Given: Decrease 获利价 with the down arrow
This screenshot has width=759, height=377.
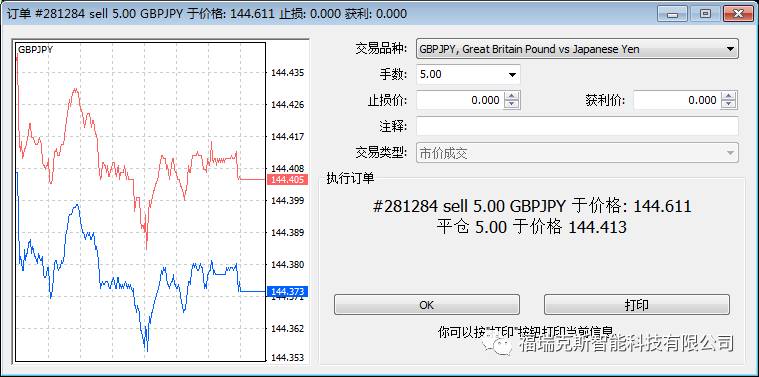Looking at the screenshot, I should click(x=729, y=105).
